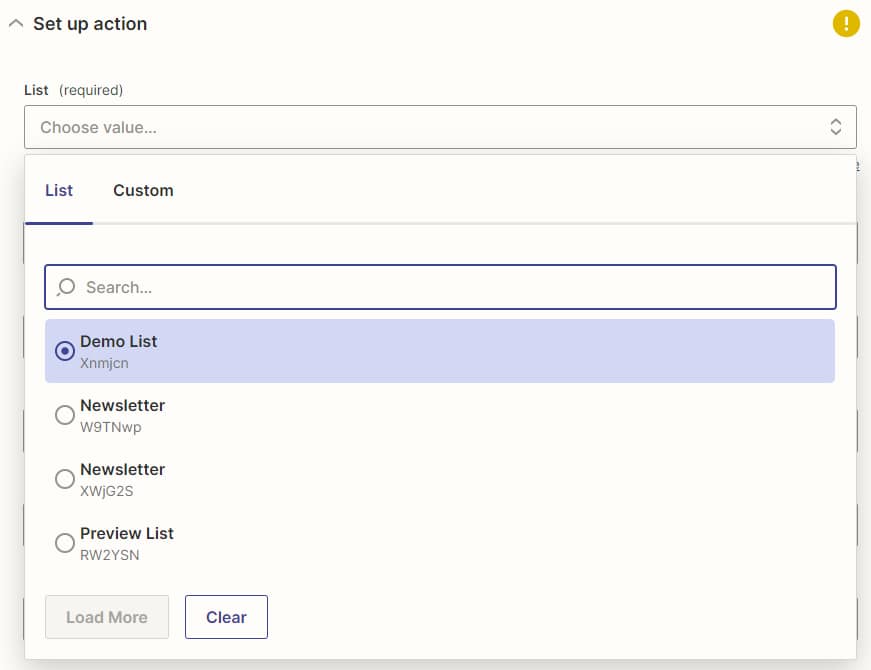
Task: Select Newsletter XWjG2S radio button
Action: (x=65, y=479)
